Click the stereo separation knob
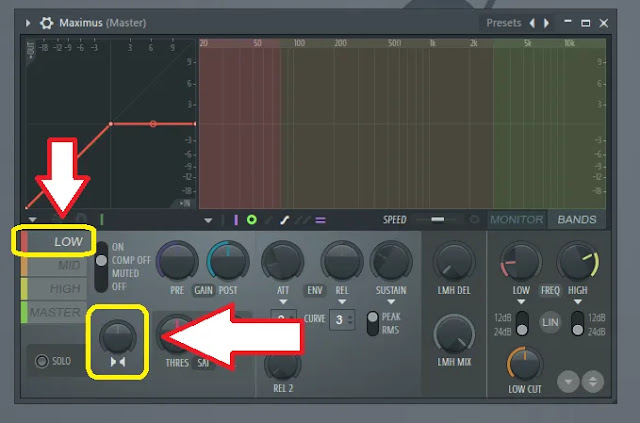This screenshot has width=640, height=423. [118, 337]
